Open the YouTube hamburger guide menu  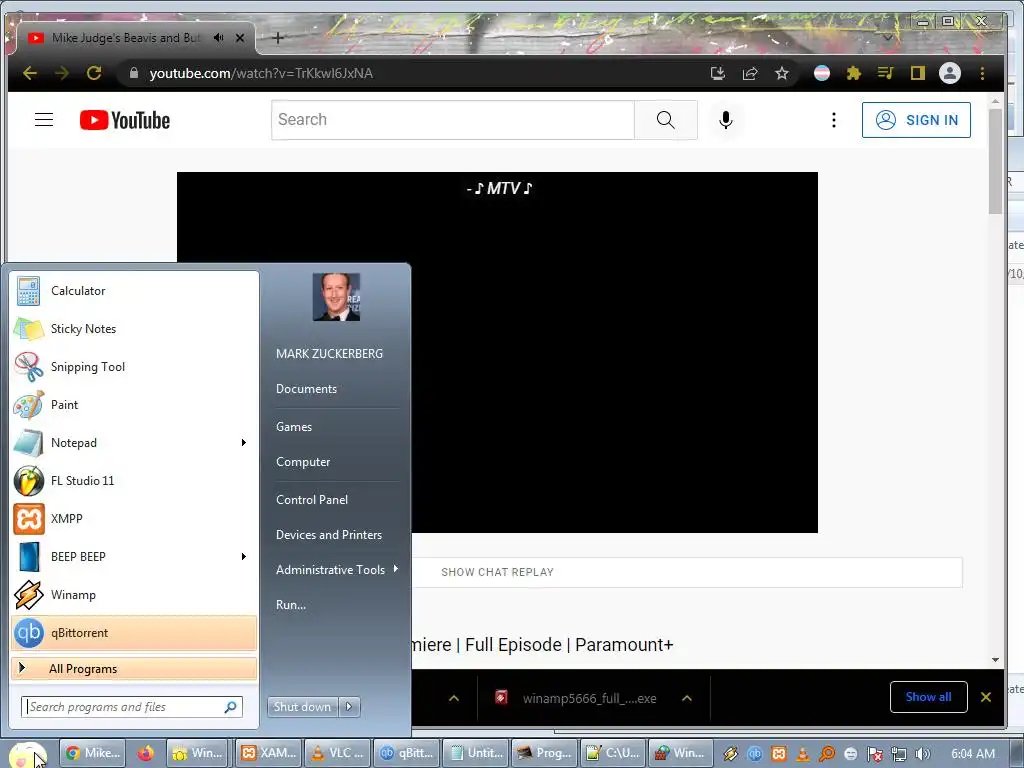[x=44, y=120]
